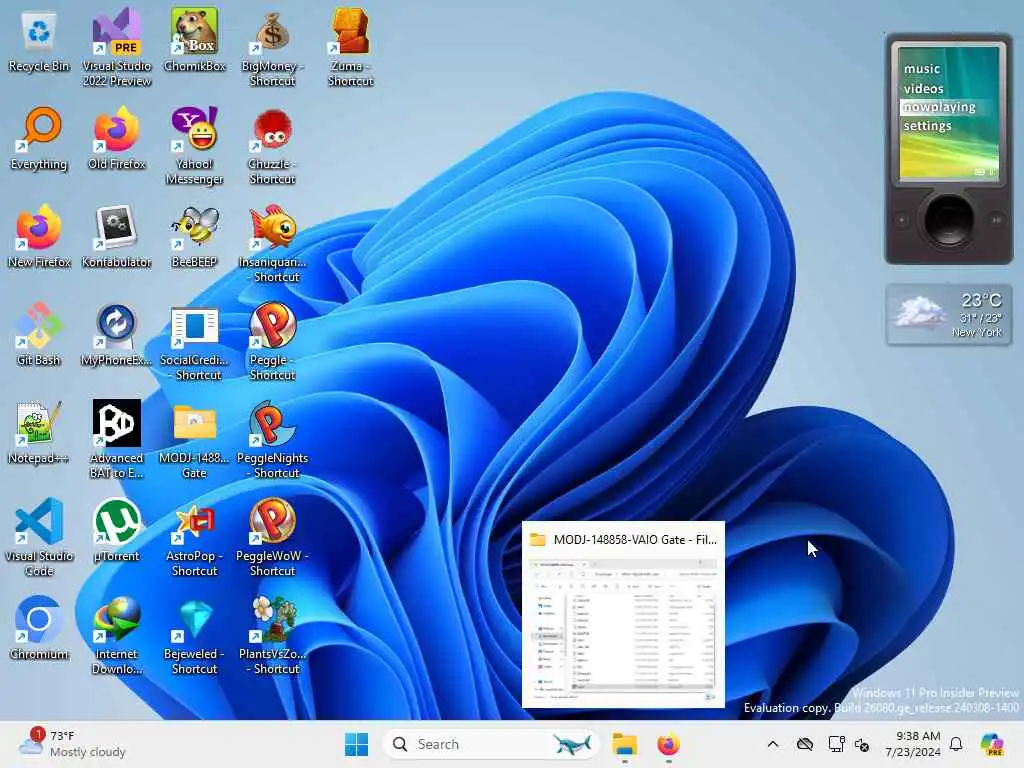Select the BeeBEEP desktop icon

[195, 237]
